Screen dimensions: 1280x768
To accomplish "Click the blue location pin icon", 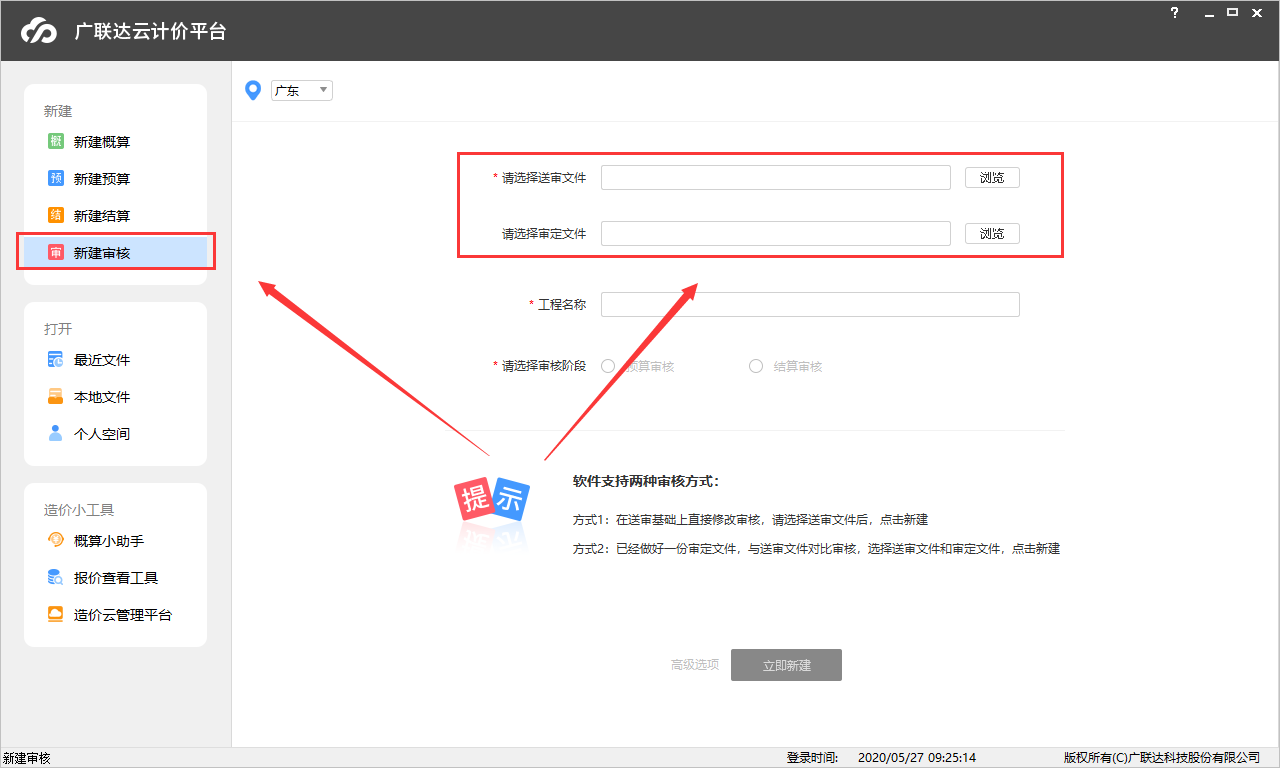I will pyautogui.click(x=253, y=91).
